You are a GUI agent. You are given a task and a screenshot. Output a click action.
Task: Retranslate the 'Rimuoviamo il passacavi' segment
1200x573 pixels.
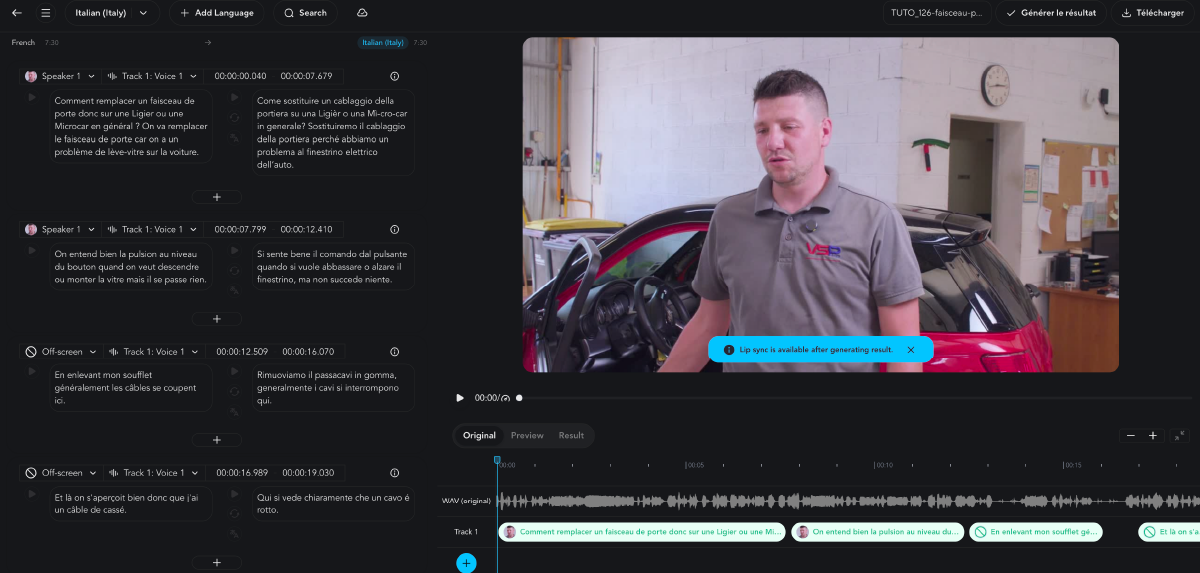point(234,411)
